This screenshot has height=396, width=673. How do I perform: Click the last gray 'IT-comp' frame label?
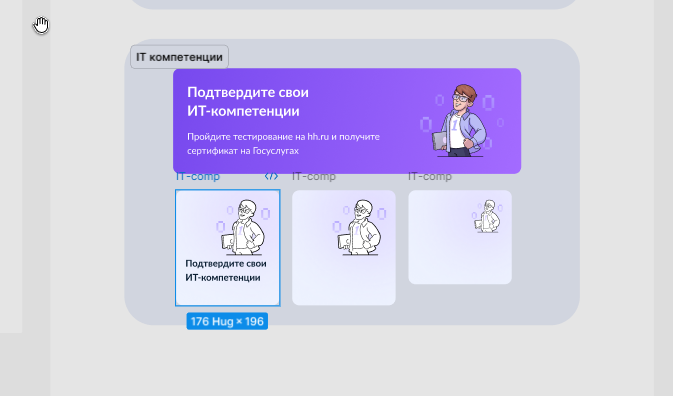(430, 176)
